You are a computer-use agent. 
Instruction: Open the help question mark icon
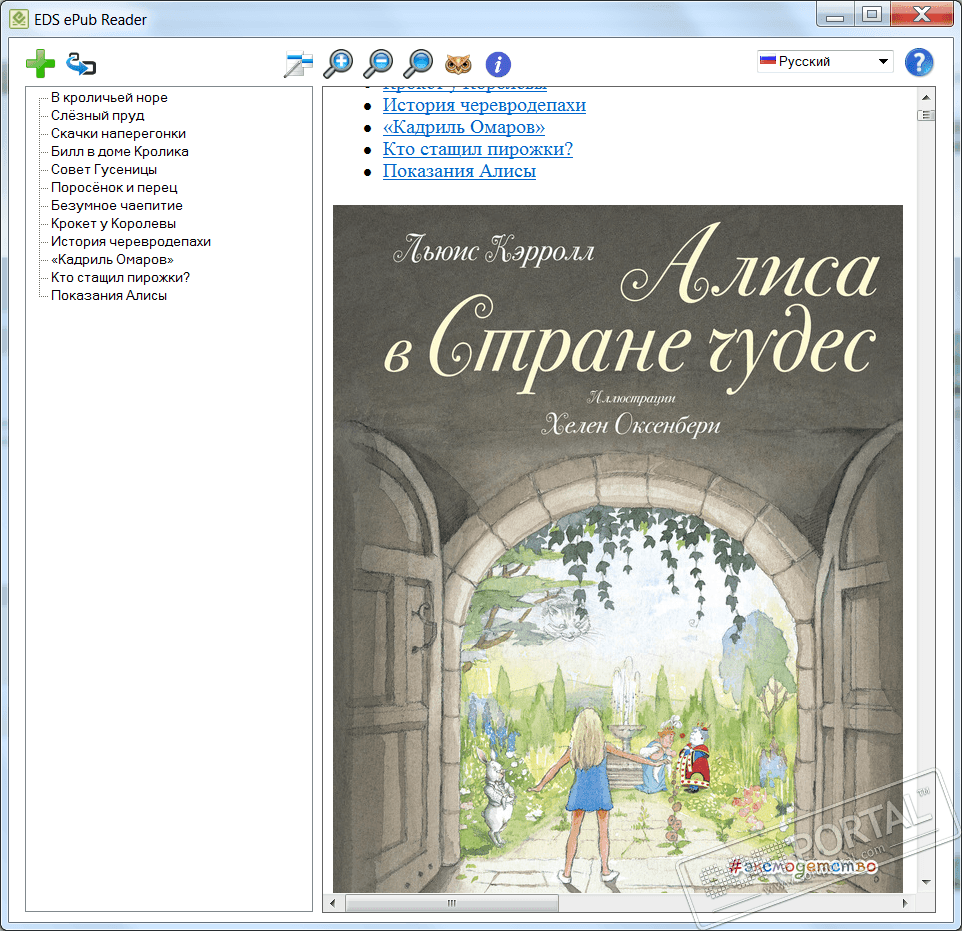(x=918, y=62)
